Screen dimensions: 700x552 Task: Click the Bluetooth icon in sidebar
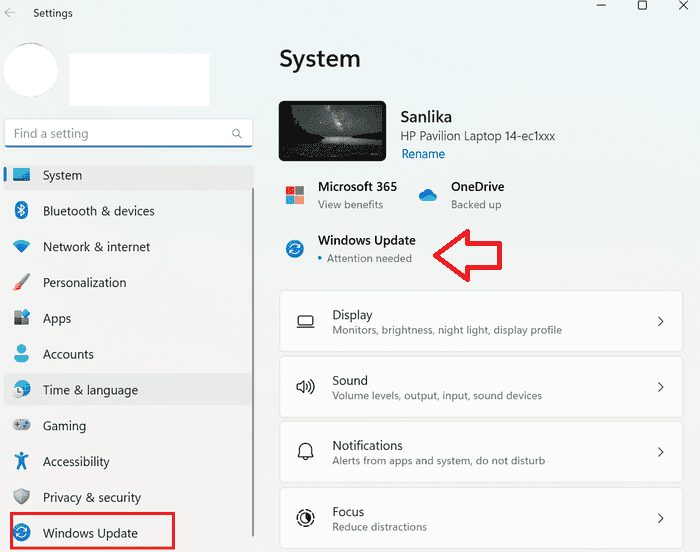click(21, 210)
